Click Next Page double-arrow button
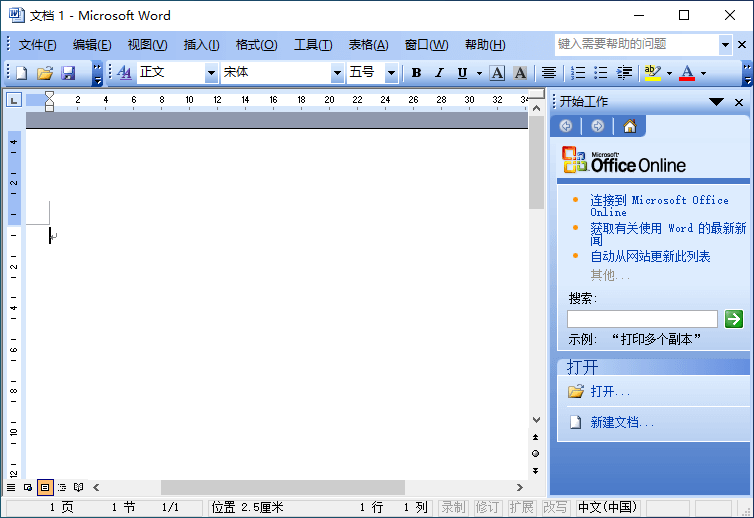 (x=535, y=471)
